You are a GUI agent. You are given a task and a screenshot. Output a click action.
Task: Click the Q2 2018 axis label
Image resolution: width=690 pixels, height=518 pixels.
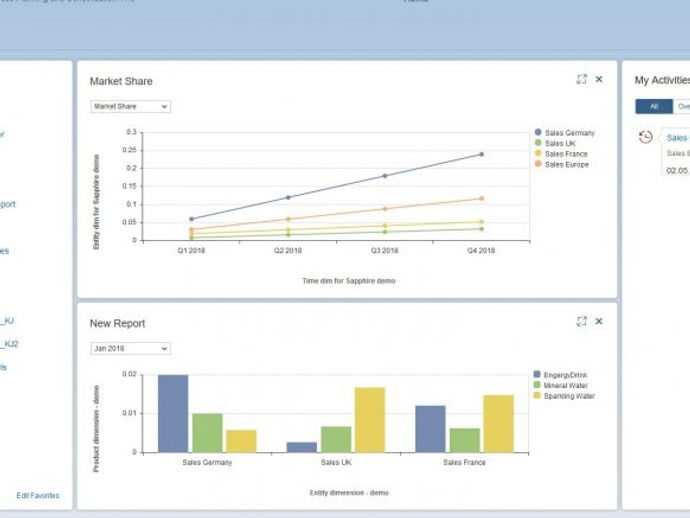288,250
